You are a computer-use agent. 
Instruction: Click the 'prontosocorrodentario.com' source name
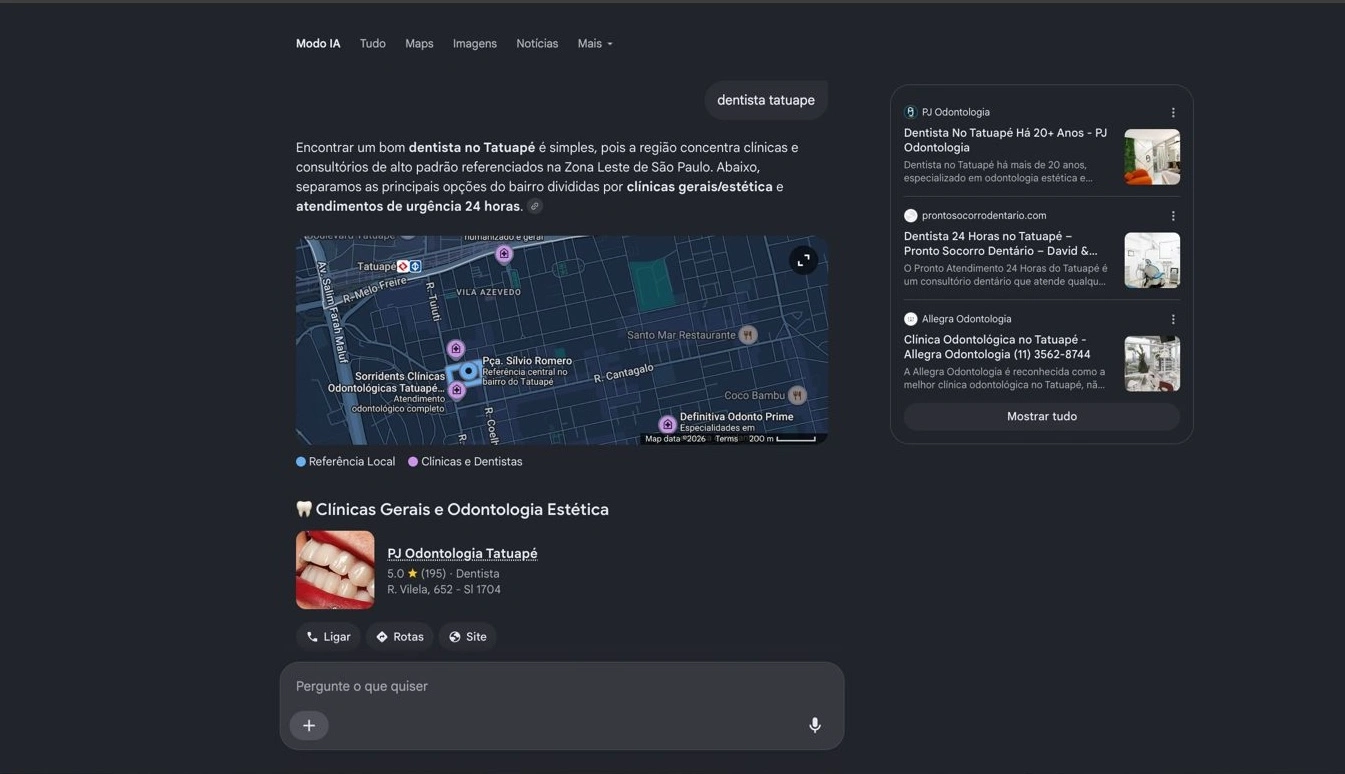(x=984, y=216)
